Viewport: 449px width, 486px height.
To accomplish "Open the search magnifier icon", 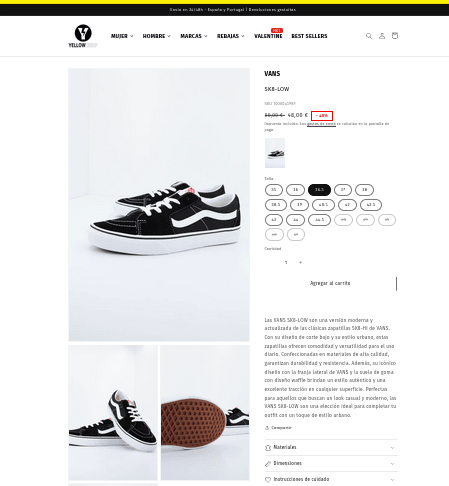I will (369, 36).
